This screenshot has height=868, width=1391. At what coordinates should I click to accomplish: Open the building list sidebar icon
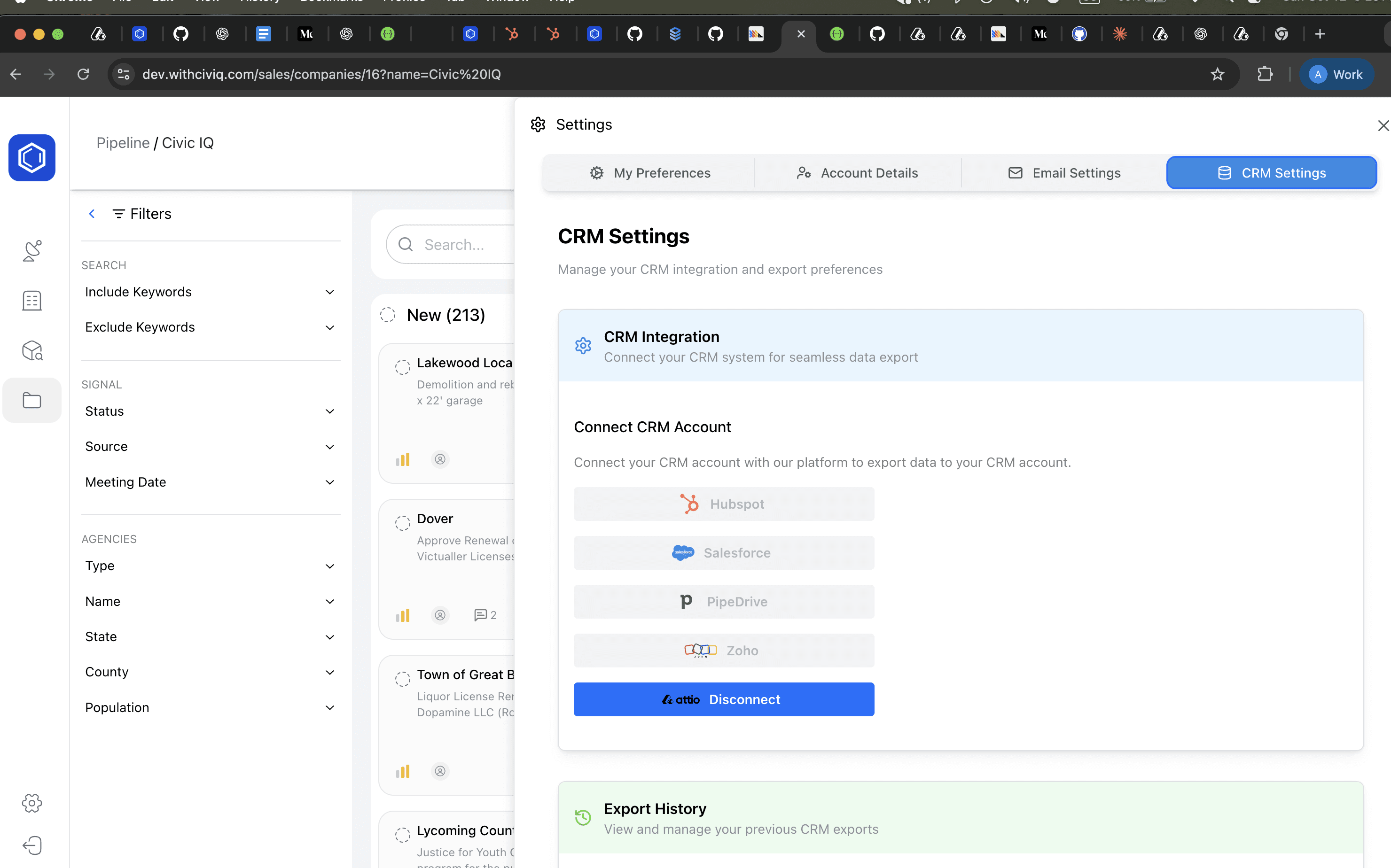32,300
